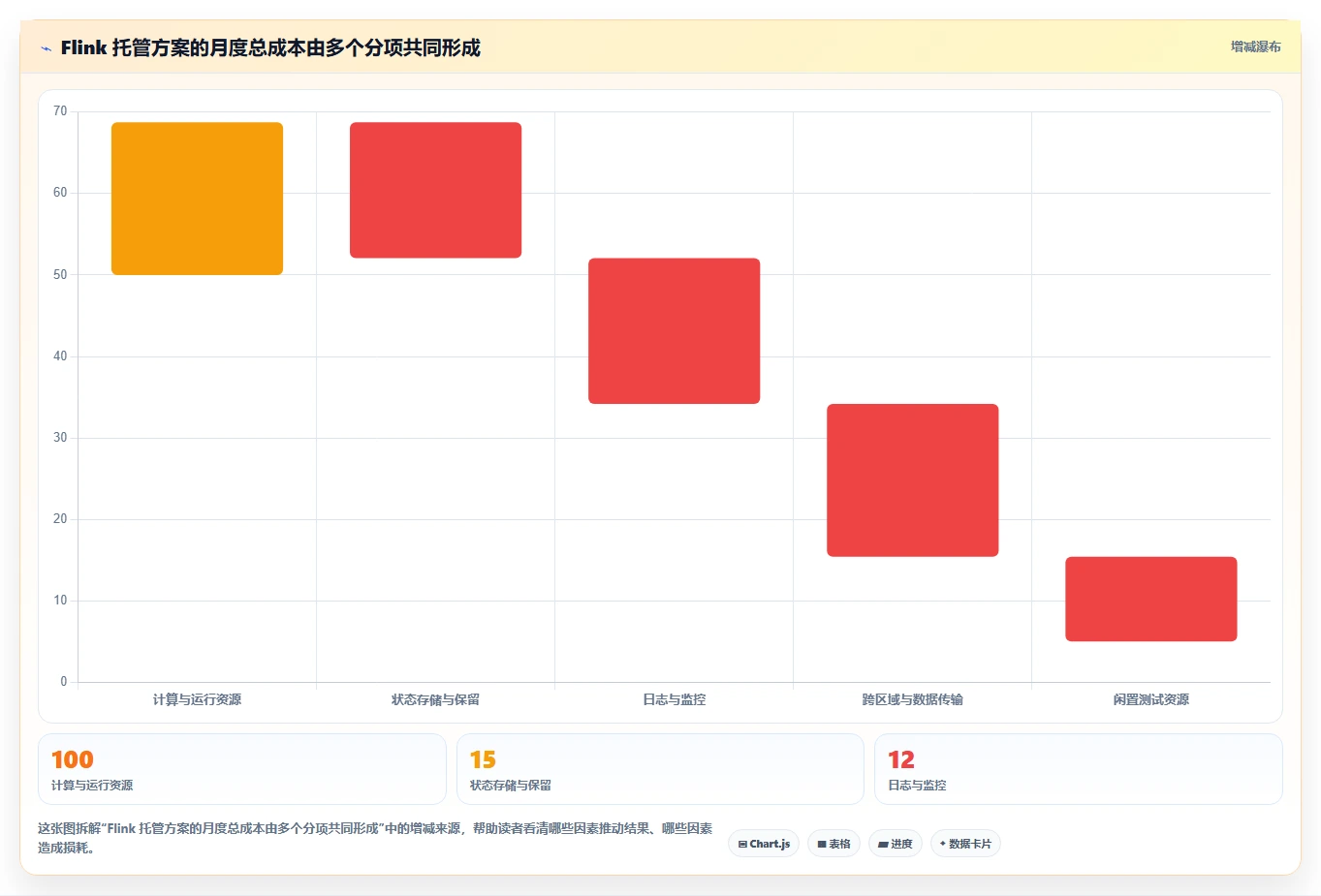1321x896 pixels.
Task: Click the lightning icon beside the Flink title
Action: (46, 48)
